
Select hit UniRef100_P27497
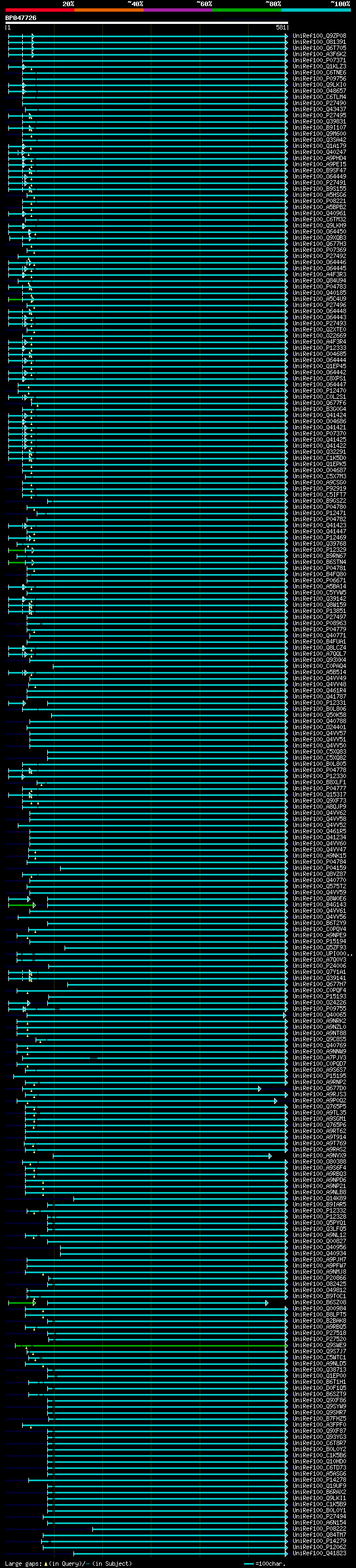click(319, 617)
